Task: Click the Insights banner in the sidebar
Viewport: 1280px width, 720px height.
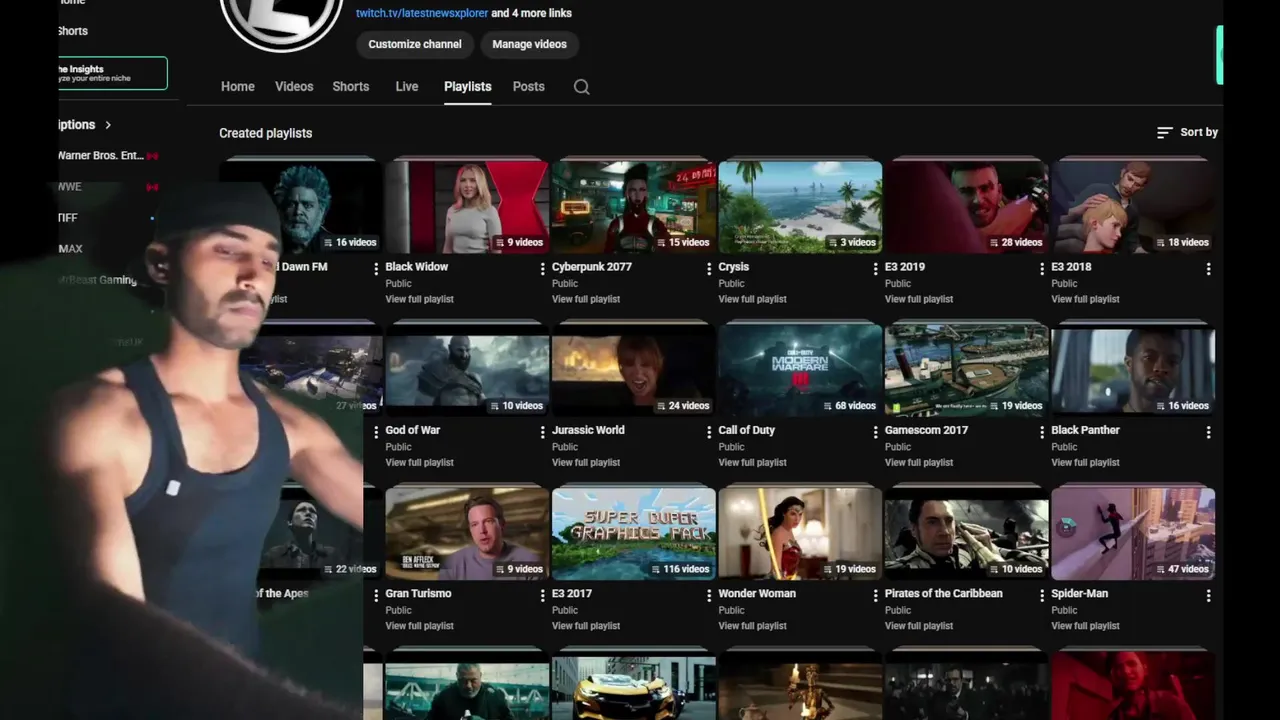Action: 112,73
